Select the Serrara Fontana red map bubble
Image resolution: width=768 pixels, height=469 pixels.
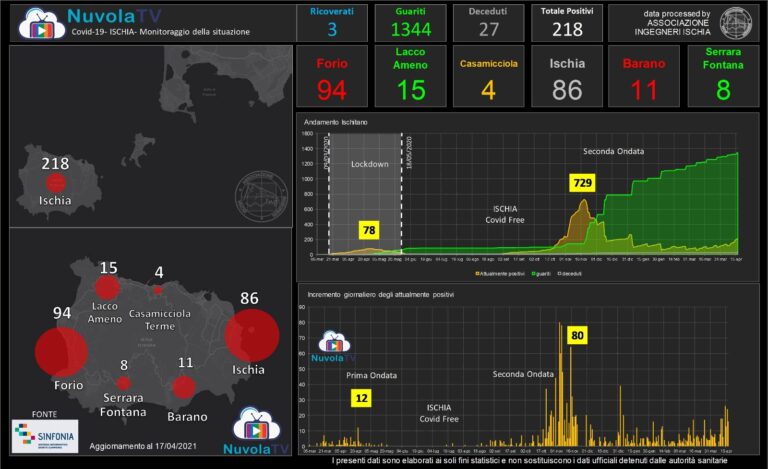(x=123, y=383)
